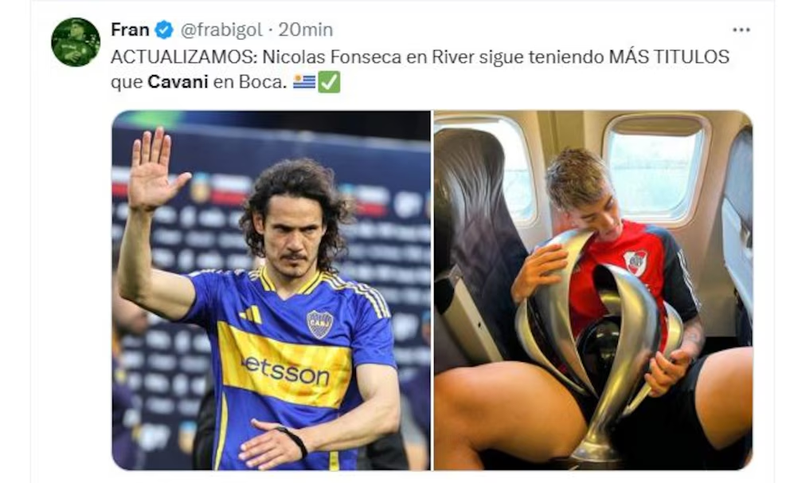Open the three-dot more options menu

(741, 30)
